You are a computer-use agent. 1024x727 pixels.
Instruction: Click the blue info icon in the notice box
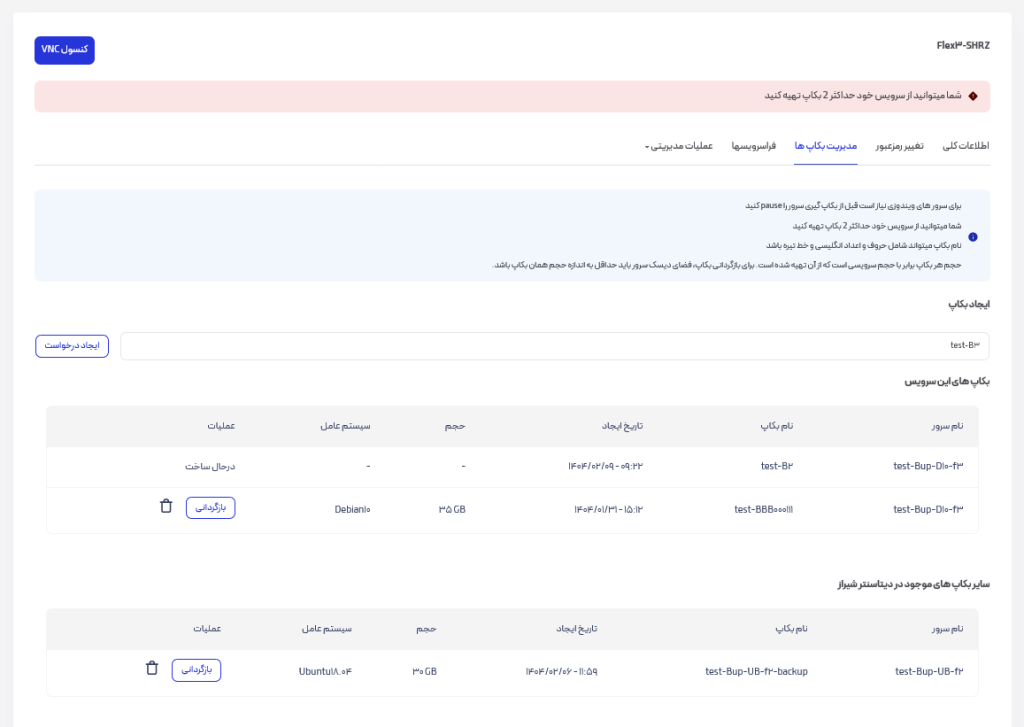point(973,237)
